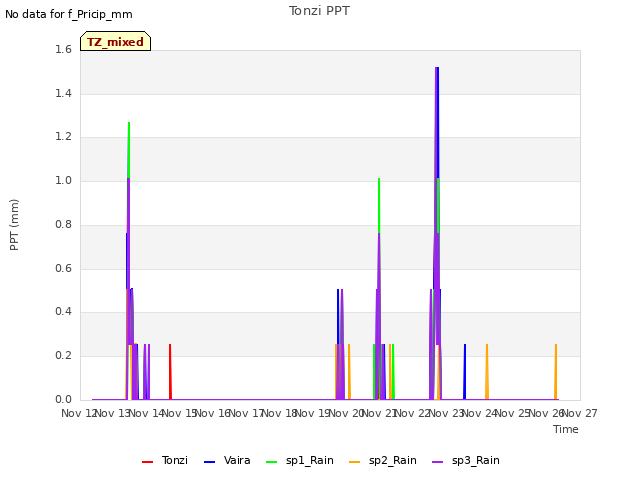Toggle the sp1_Rain legend entry
The image size is (640, 480).
tap(300, 461)
